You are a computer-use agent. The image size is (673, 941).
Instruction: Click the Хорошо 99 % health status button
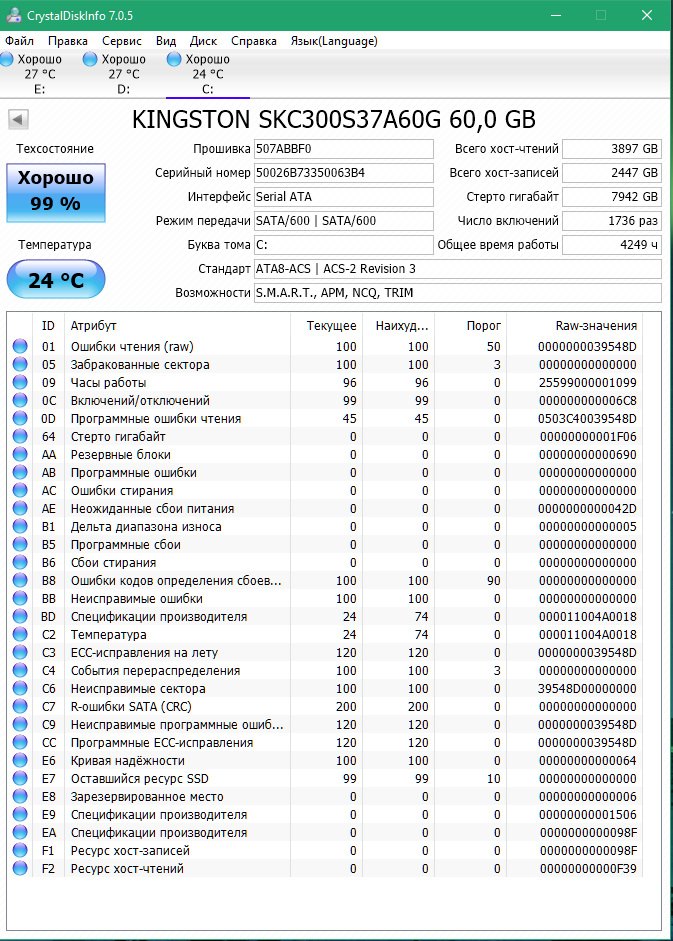[x=56, y=193]
